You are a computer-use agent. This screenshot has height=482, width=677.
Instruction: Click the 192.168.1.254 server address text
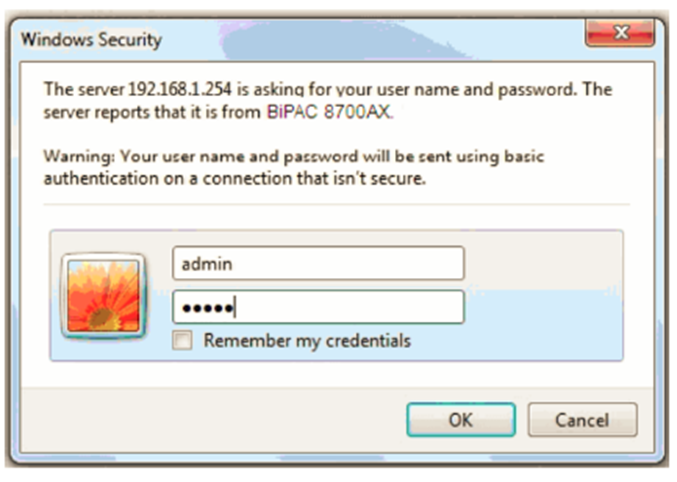pos(180,89)
